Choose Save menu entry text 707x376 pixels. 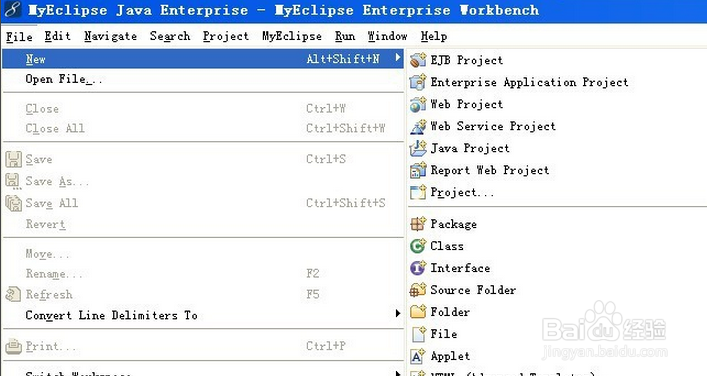[x=39, y=159]
